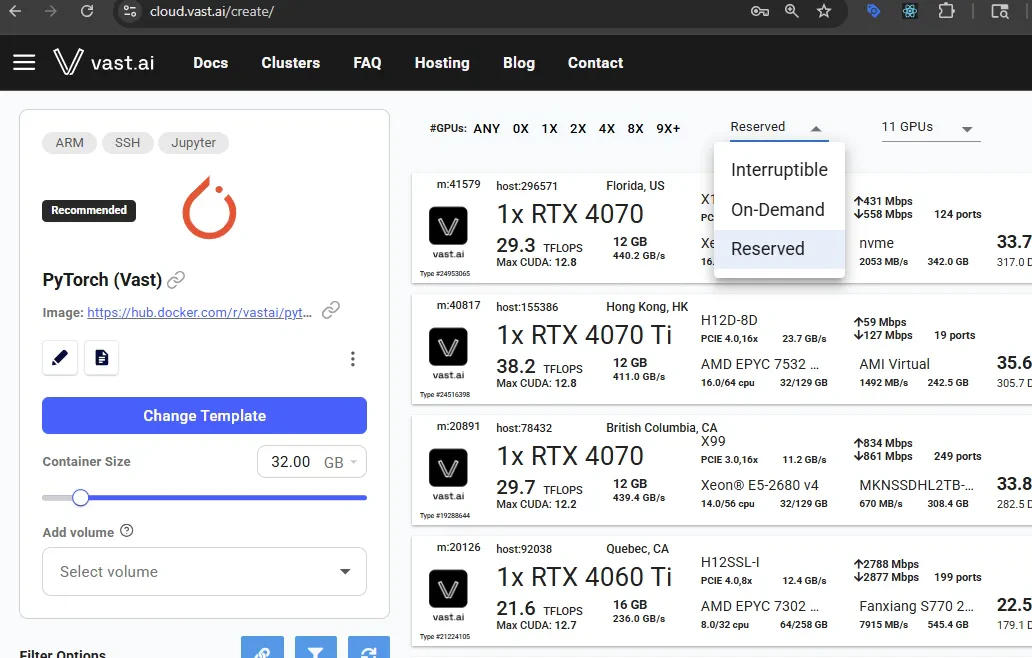Image resolution: width=1032 pixels, height=658 pixels.
Task: Bookmark this page with the star icon
Action: click(x=824, y=11)
